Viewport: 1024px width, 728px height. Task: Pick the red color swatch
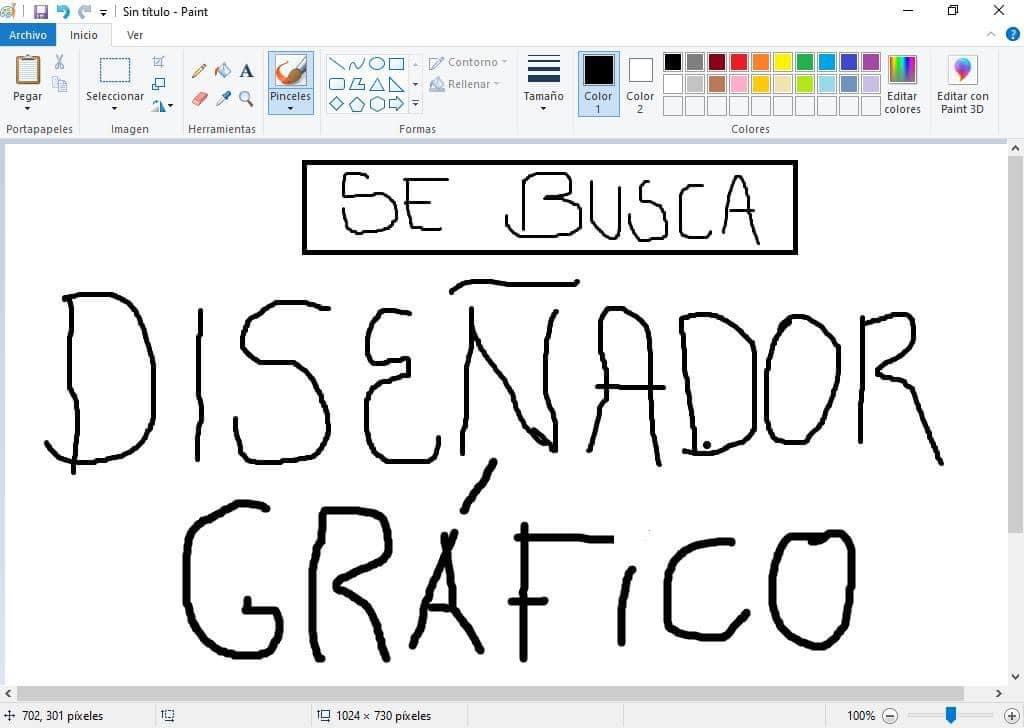(x=739, y=62)
